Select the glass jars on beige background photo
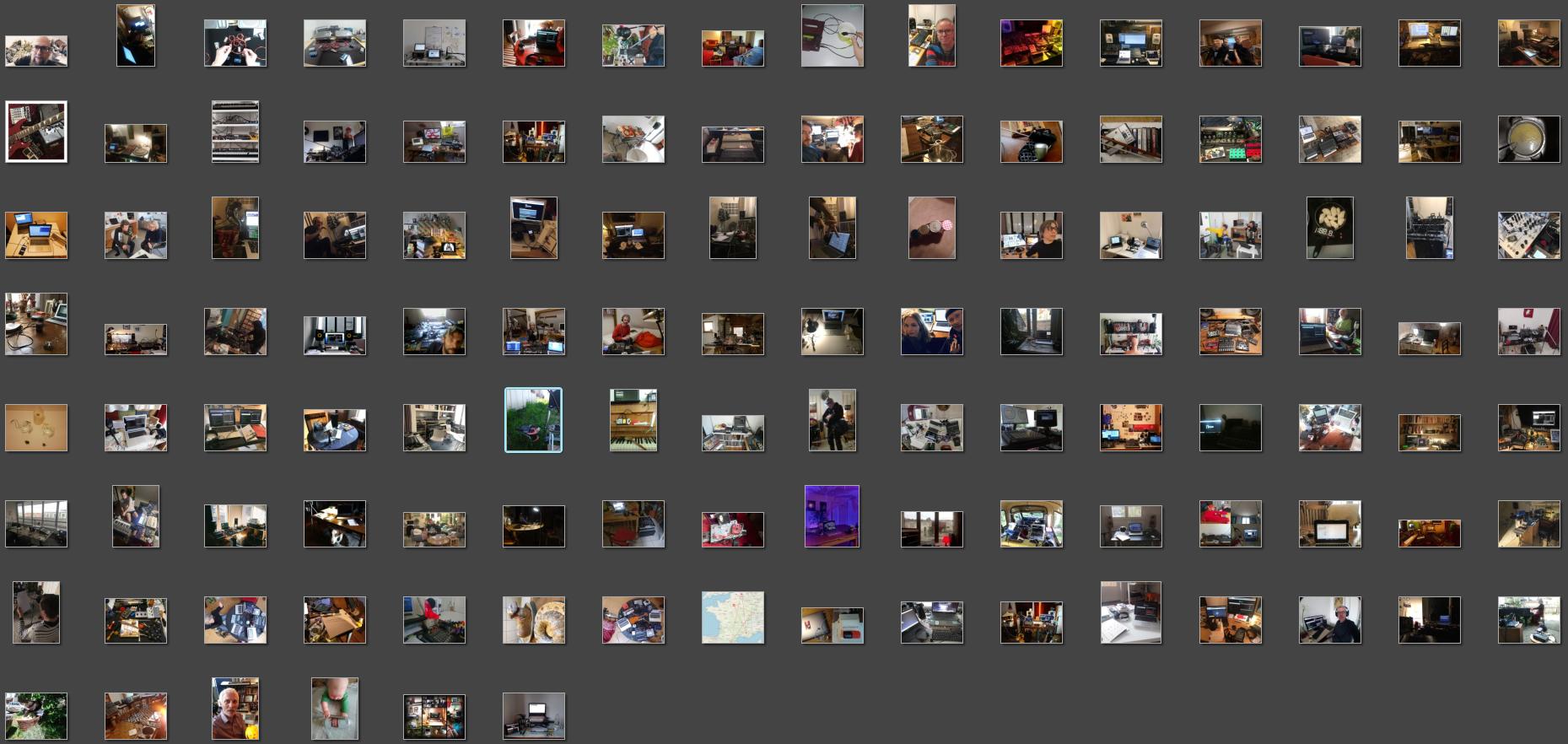 click(x=36, y=428)
